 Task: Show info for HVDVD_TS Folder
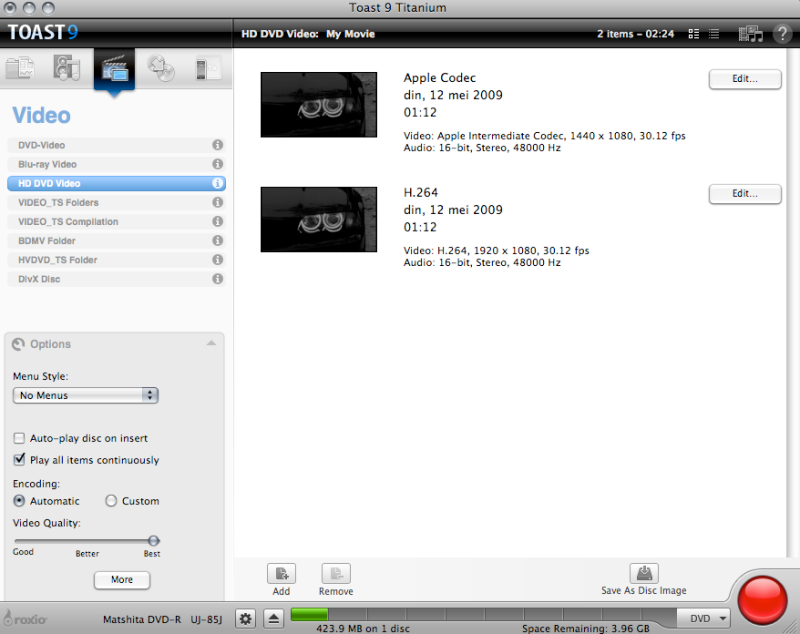coord(217,260)
